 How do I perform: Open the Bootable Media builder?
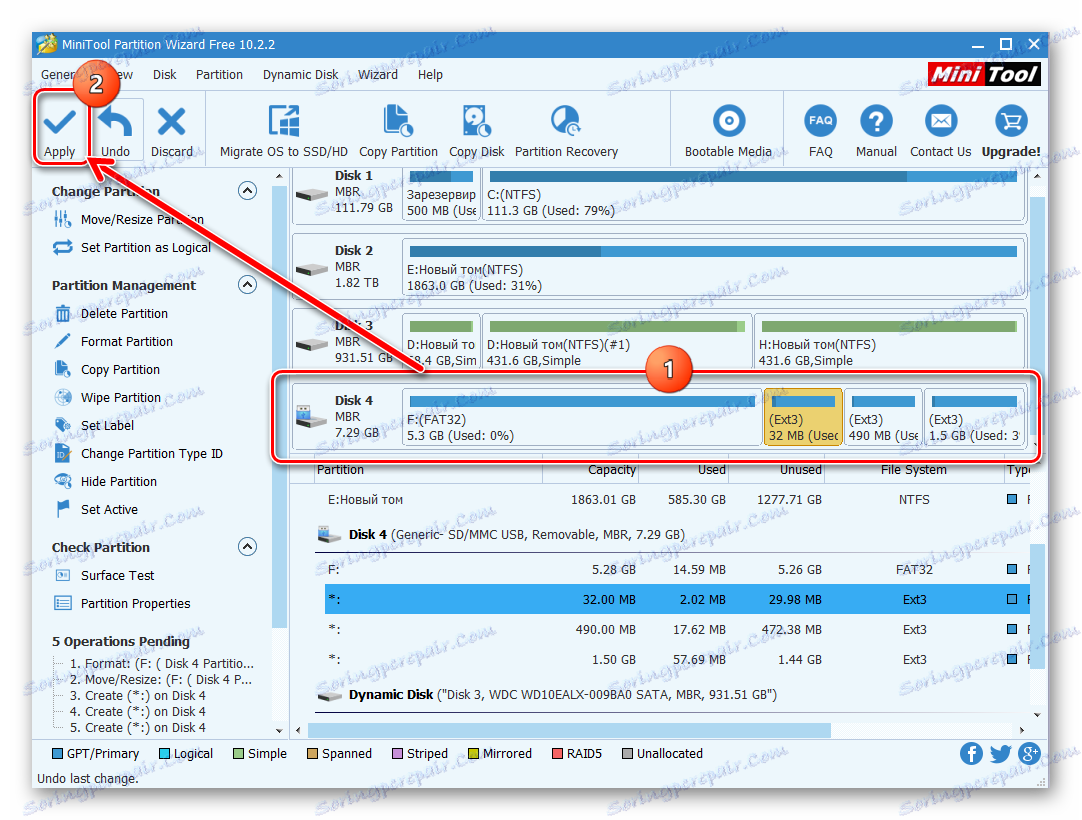[728, 131]
